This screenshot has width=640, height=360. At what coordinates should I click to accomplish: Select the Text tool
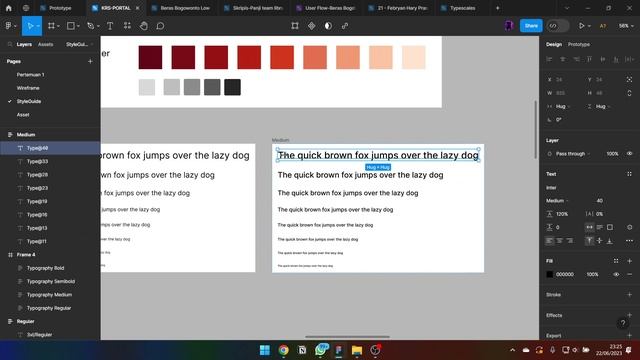(110, 26)
